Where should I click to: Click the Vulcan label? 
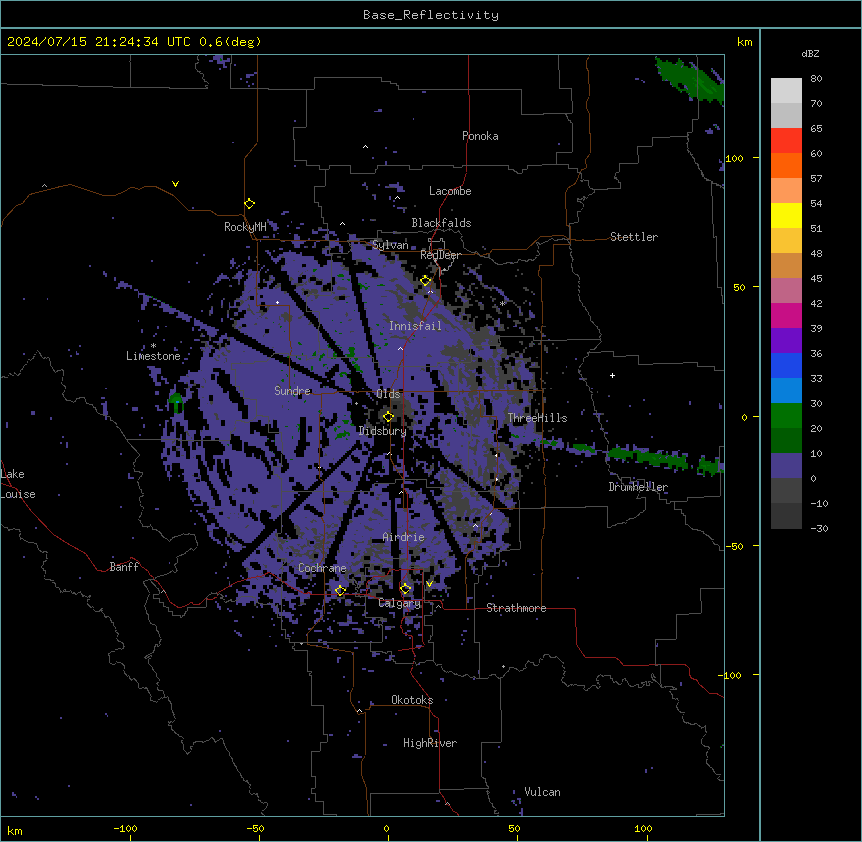click(x=543, y=792)
